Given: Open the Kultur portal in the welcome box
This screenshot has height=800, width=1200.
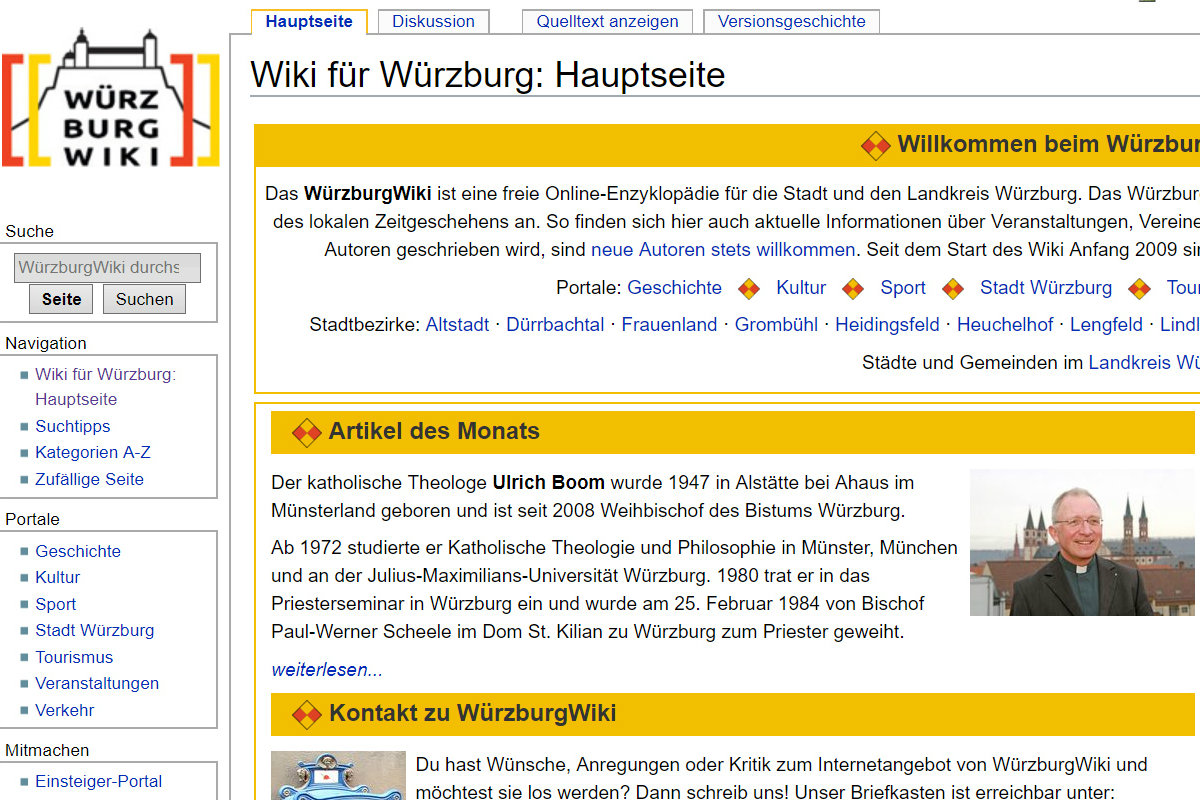Looking at the screenshot, I should 801,287.
